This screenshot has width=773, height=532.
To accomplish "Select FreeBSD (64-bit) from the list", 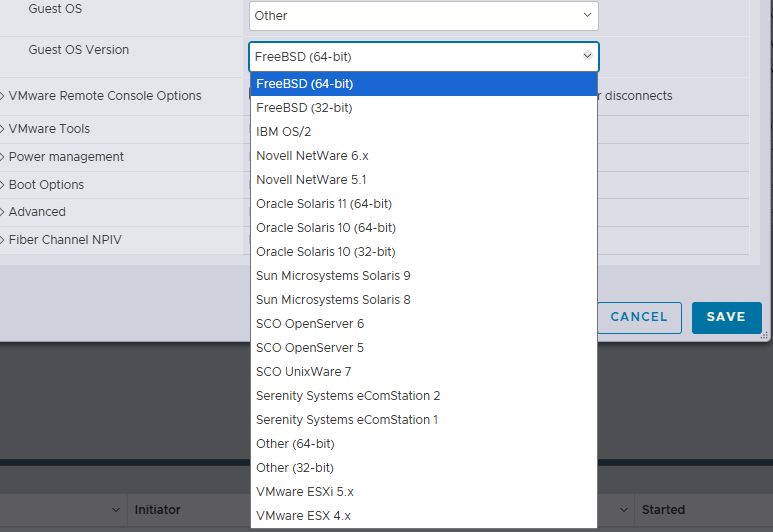I will pyautogui.click(x=424, y=84).
